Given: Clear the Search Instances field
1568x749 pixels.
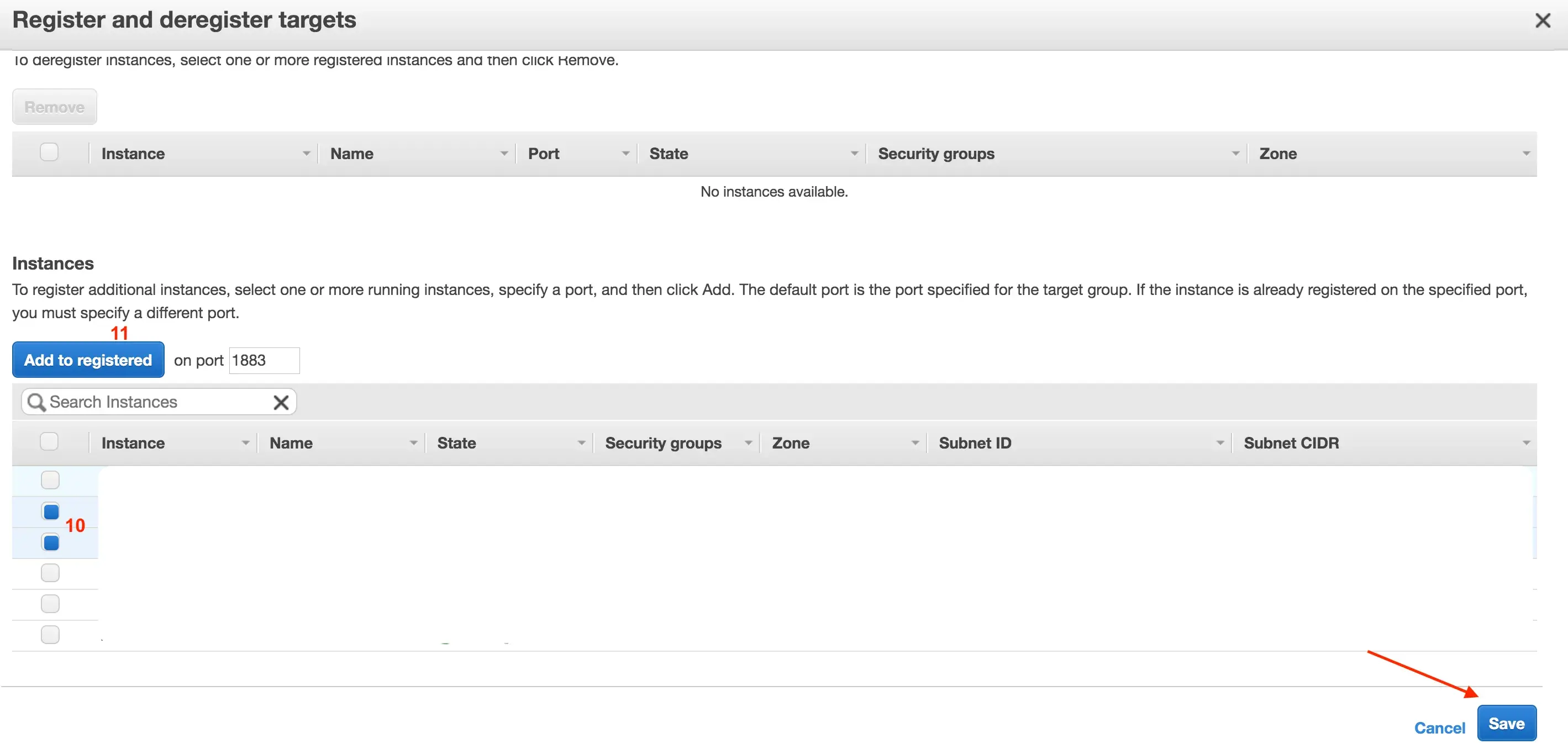Looking at the screenshot, I should pos(281,402).
